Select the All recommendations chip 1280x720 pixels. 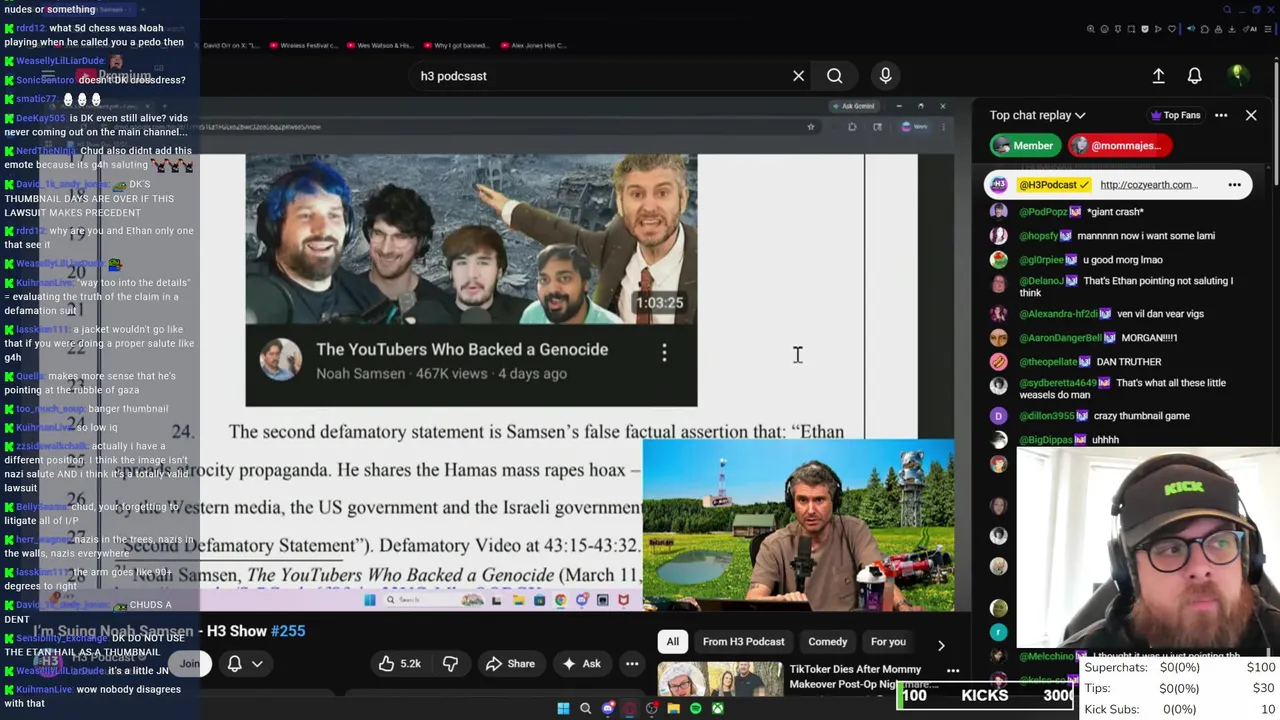[x=673, y=642]
